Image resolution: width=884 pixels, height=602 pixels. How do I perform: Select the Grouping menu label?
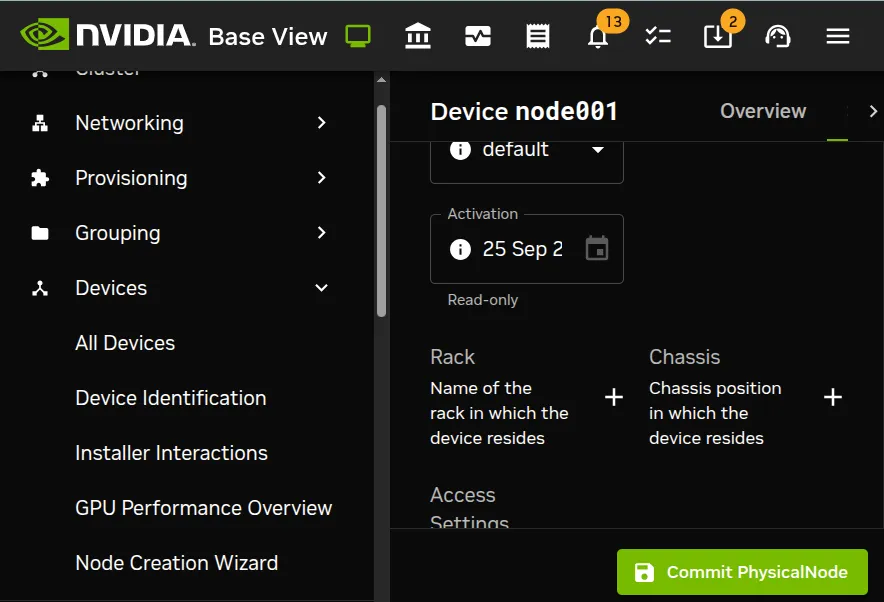click(118, 233)
